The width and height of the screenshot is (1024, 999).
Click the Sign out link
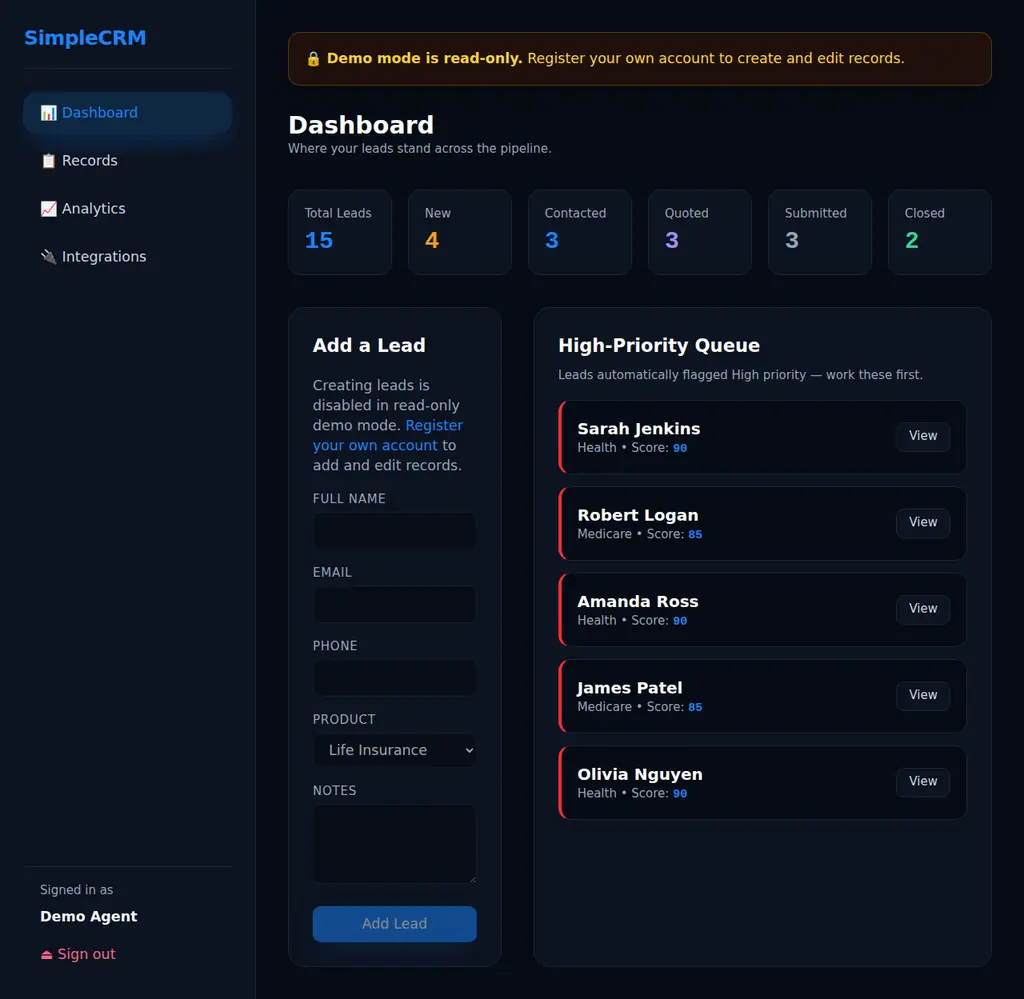(x=78, y=954)
